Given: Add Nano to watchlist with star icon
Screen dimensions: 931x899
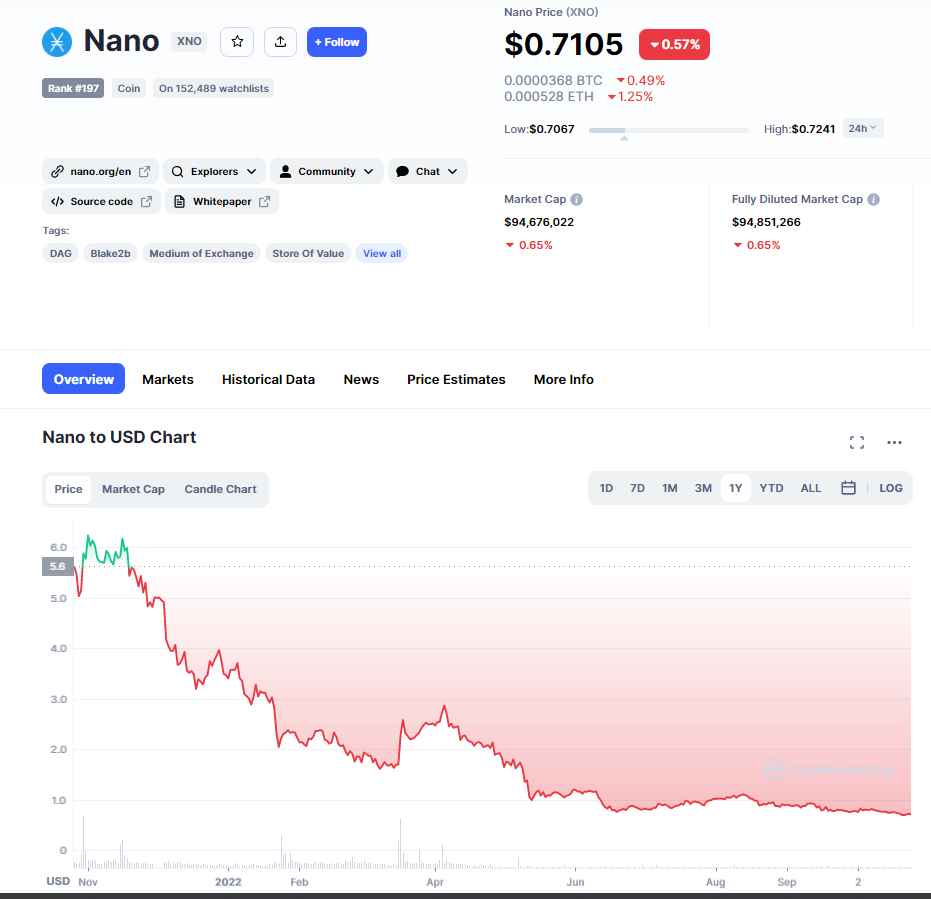Looking at the screenshot, I should click(x=237, y=42).
